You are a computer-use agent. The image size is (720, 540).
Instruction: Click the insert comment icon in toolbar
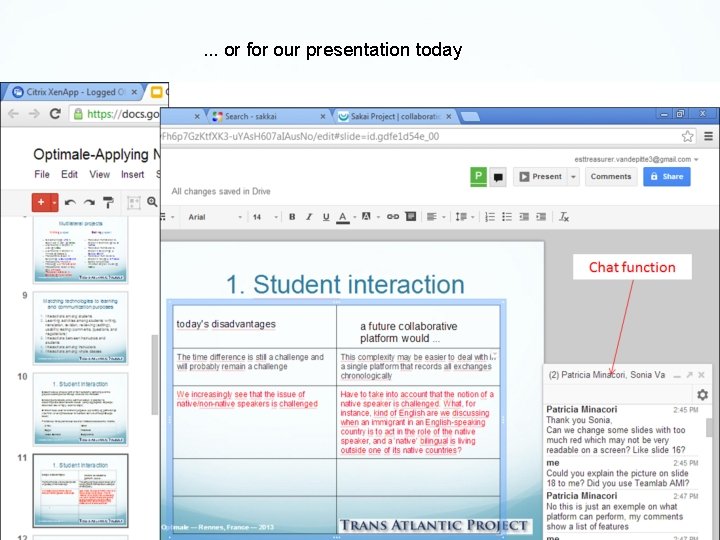[x=411, y=216]
